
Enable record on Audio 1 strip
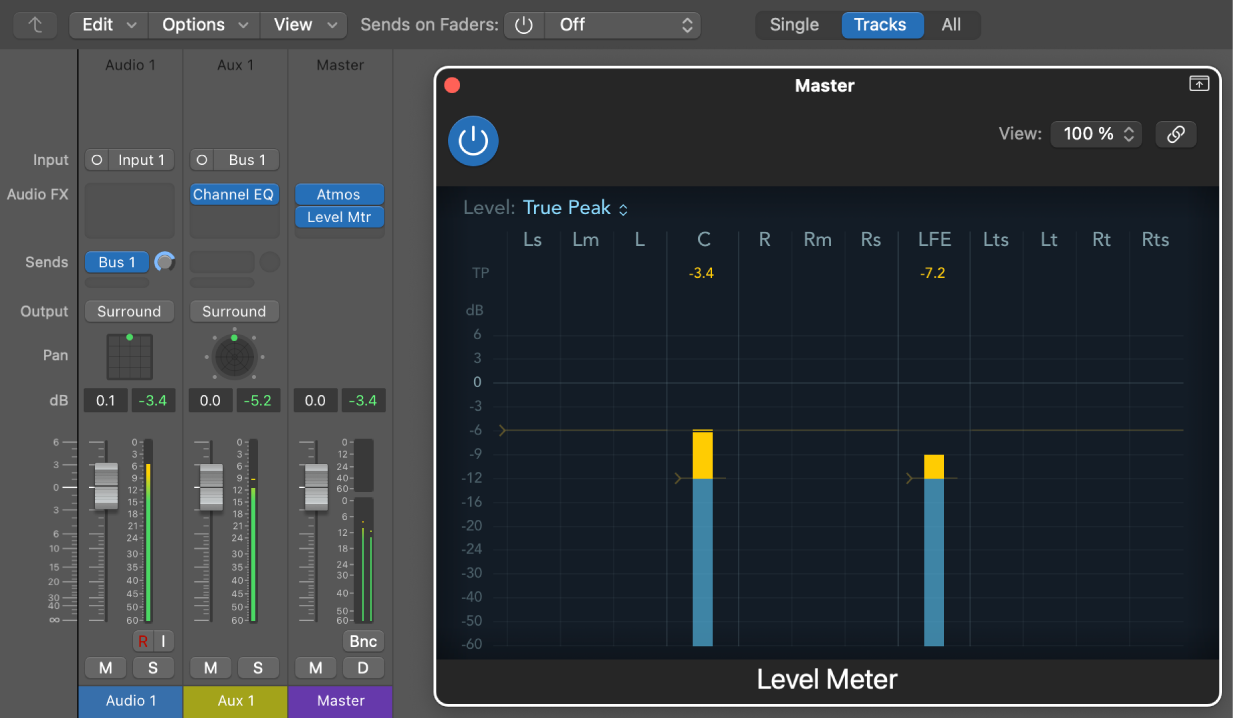coord(143,641)
